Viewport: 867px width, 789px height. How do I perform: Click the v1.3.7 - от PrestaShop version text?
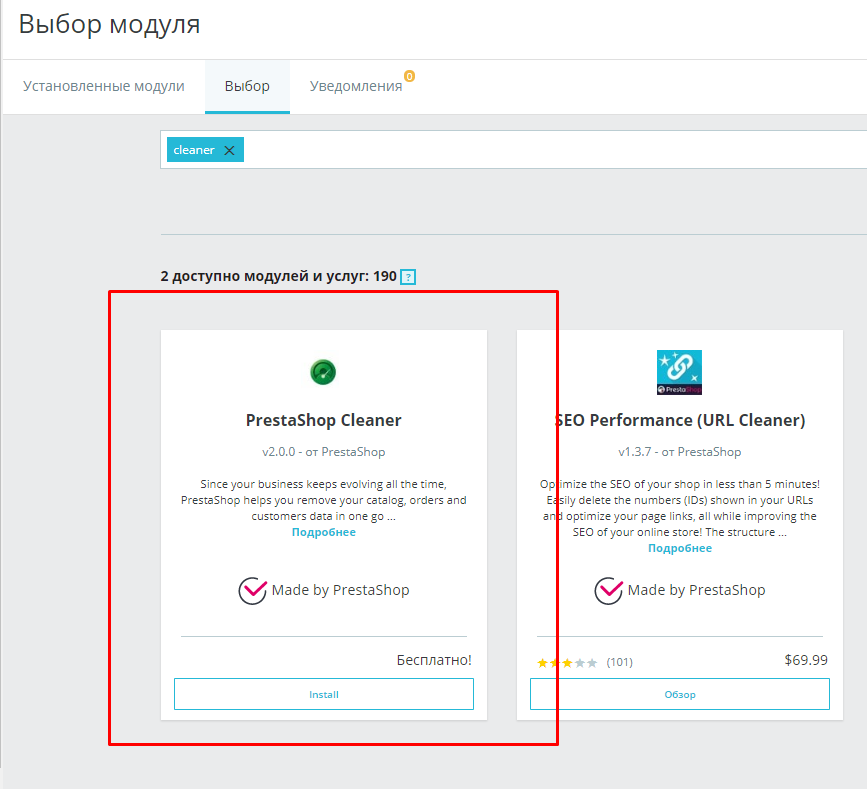coord(680,452)
